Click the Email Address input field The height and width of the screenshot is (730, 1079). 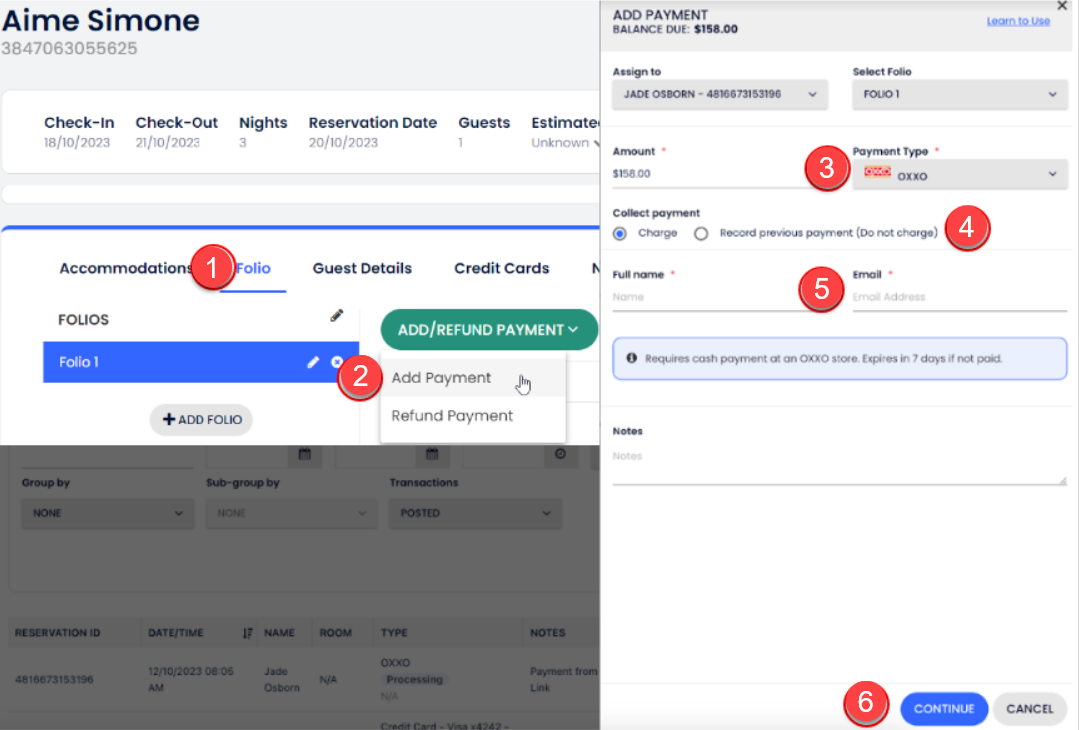[x=960, y=297]
